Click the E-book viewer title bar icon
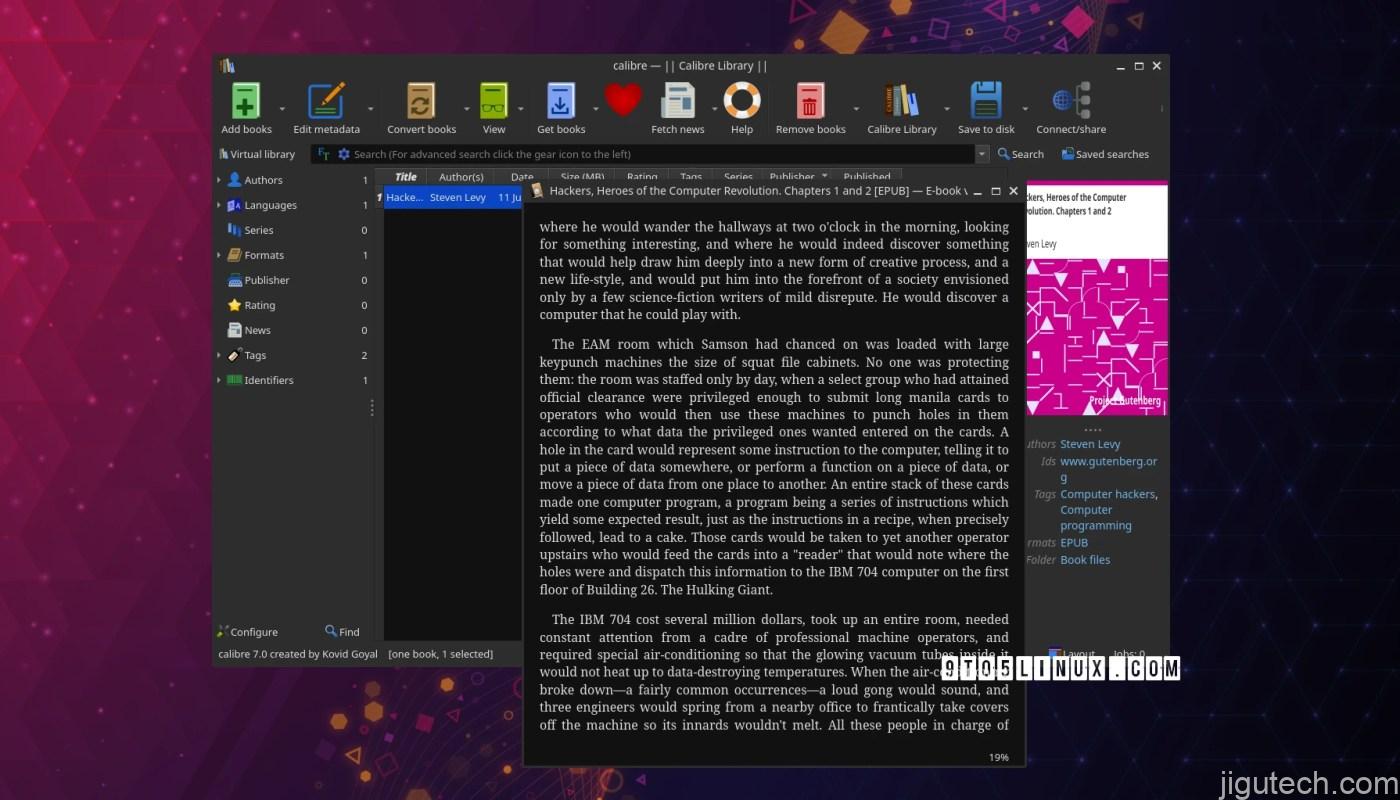This screenshot has height=800, width=1400. 537,190
